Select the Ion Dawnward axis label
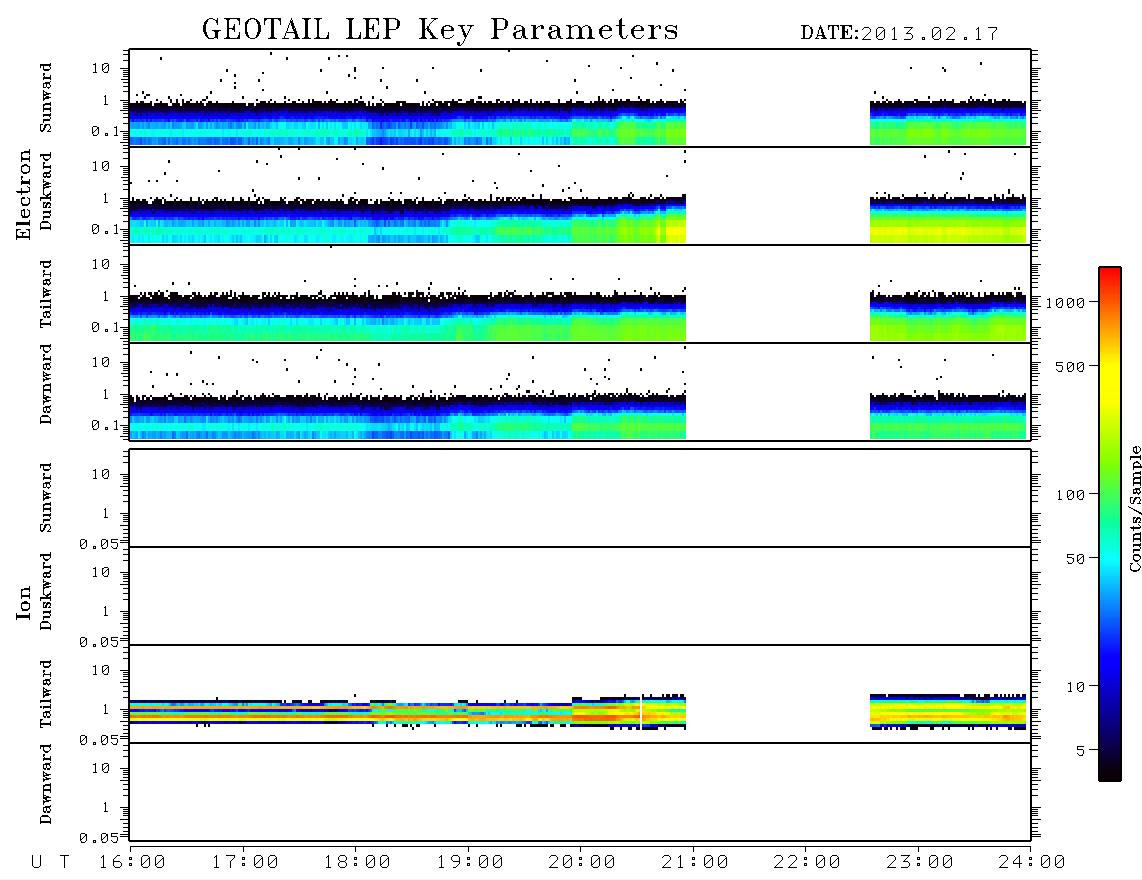The width and height of the screenshot is (1142, 880). 46,784
